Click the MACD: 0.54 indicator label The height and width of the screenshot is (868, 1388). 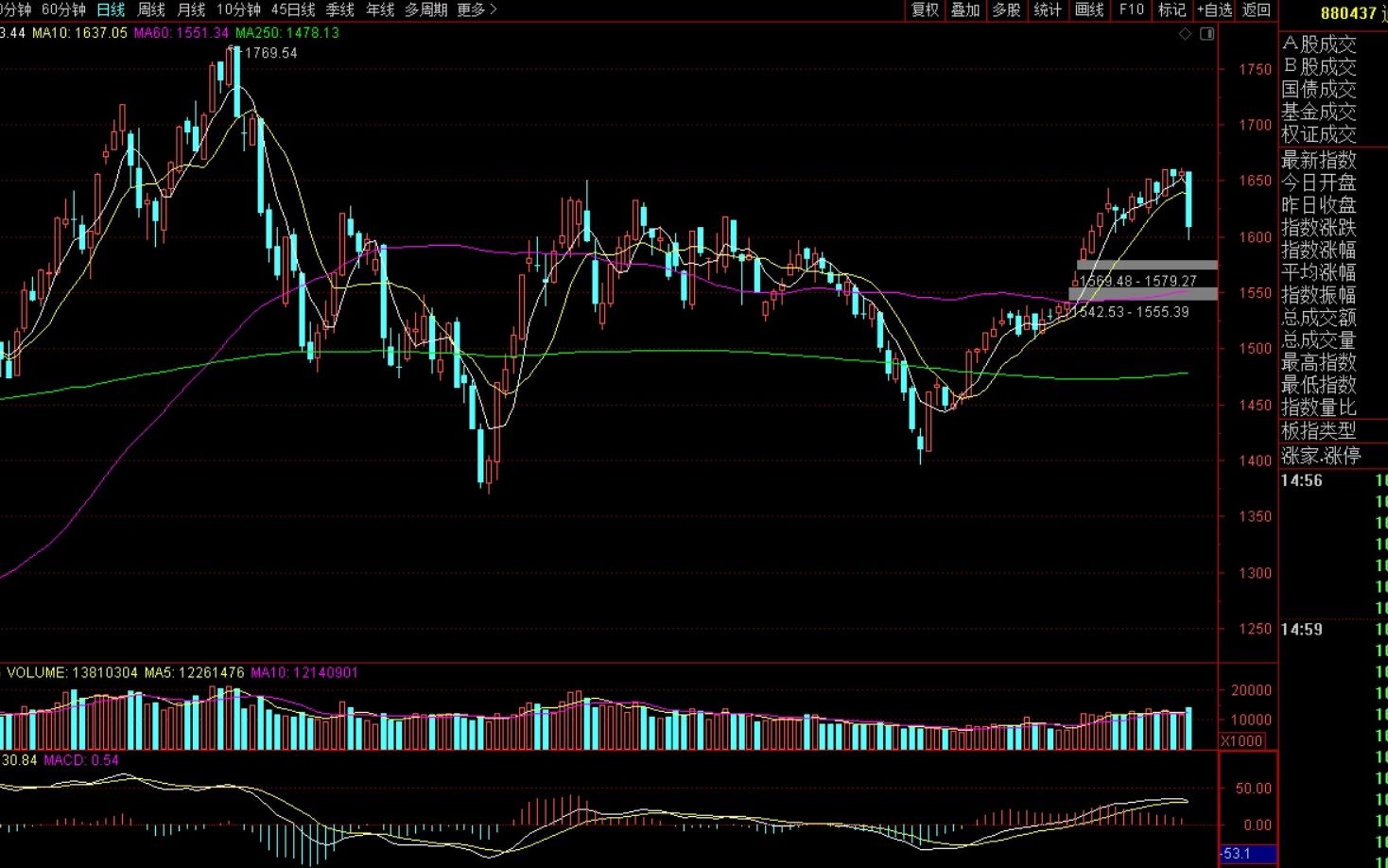81,760
